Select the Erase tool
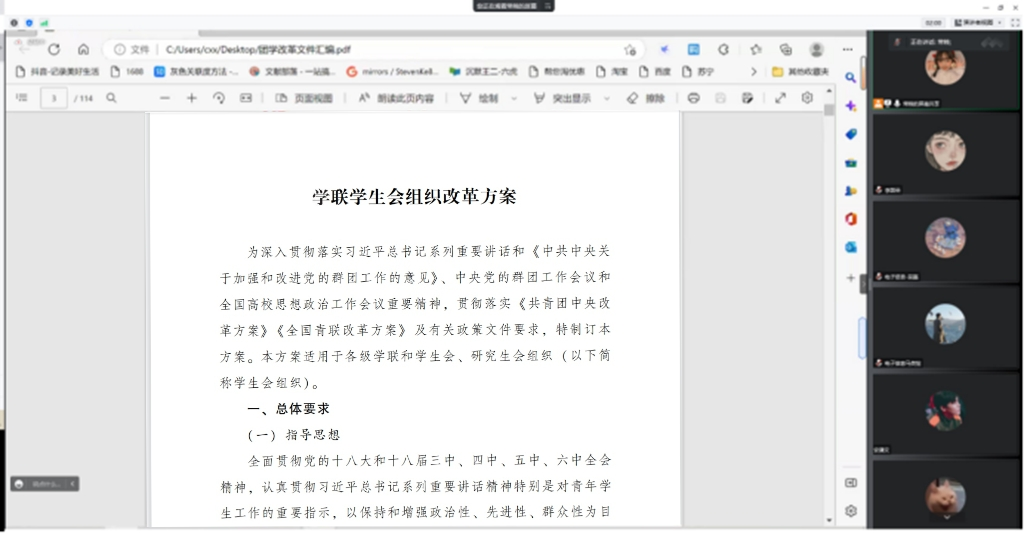 pyautogui.click(x=645, y=98)
